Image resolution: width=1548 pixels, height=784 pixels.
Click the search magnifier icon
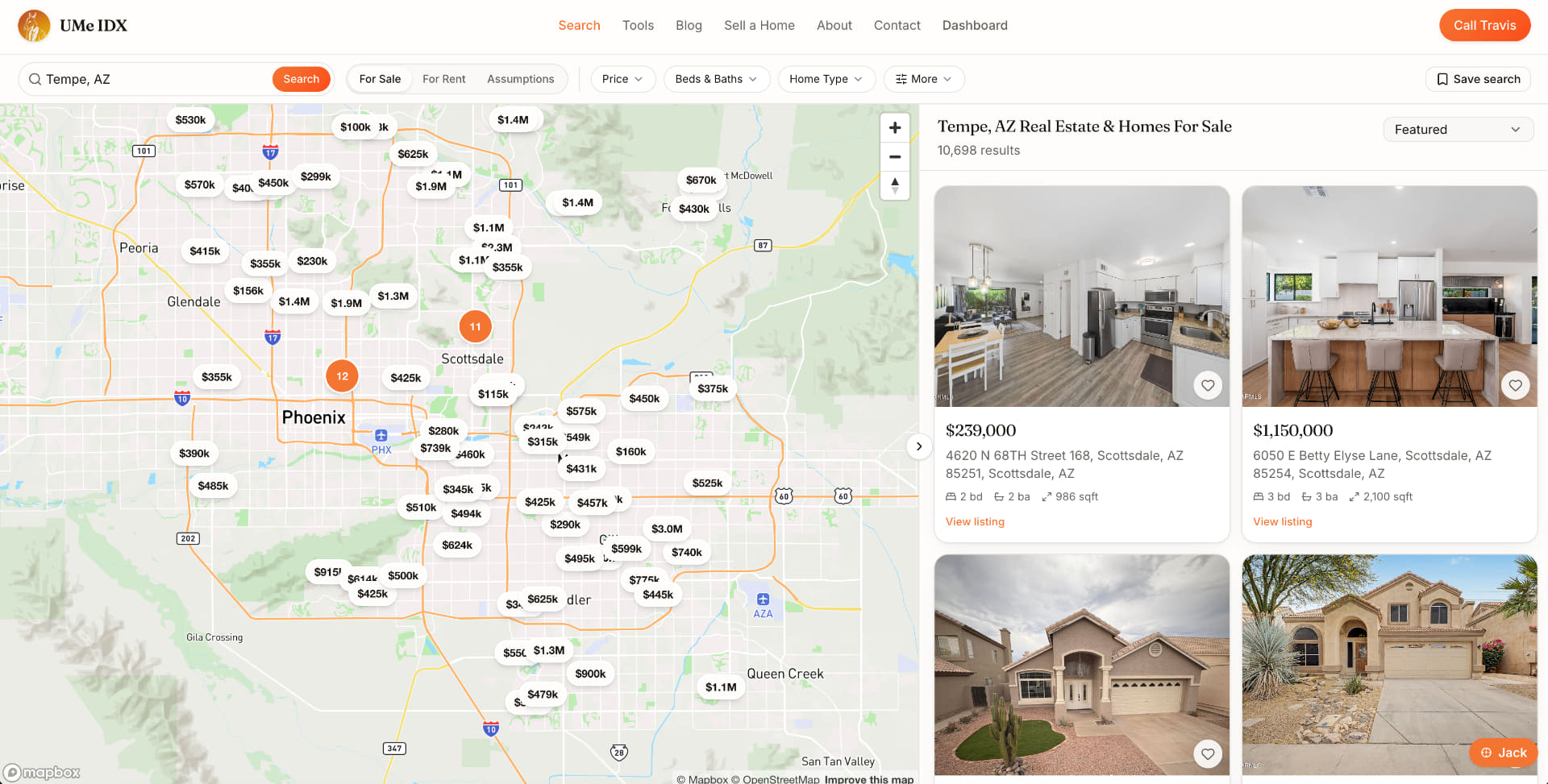click(35, 79)
